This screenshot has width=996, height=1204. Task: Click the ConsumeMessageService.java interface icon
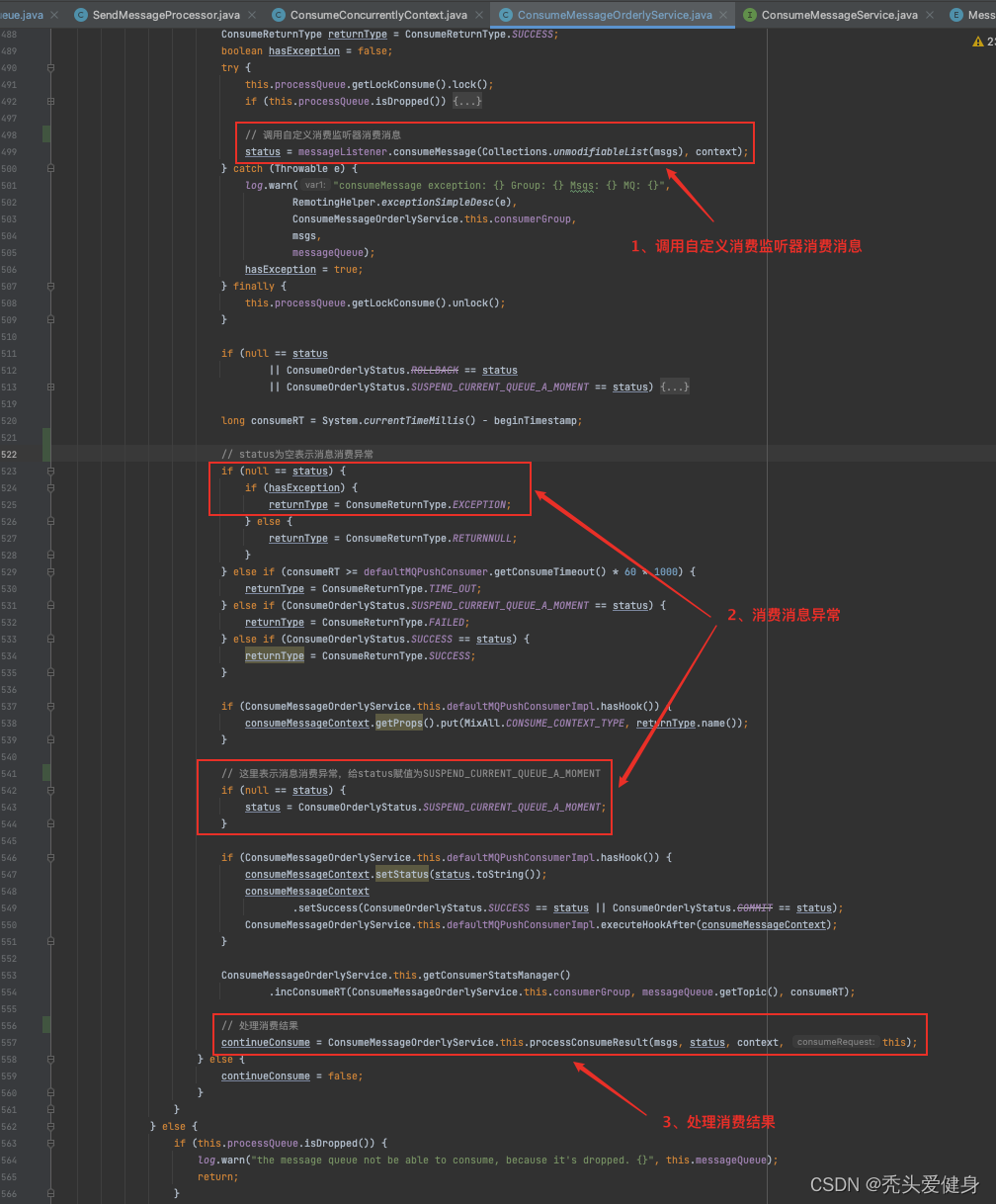click(x=750, y=15)
